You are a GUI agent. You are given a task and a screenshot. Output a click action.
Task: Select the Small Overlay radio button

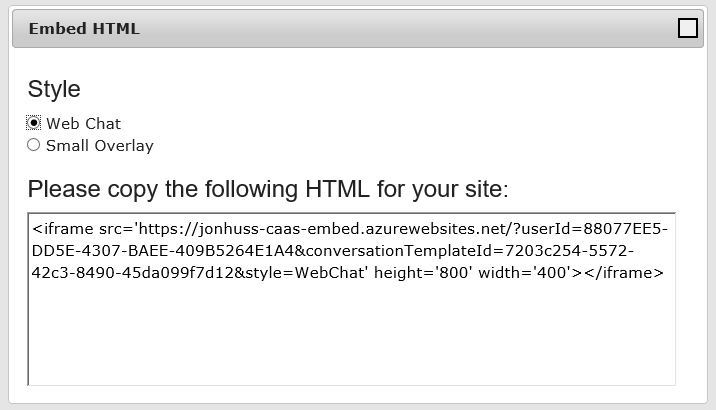[34, 145]
